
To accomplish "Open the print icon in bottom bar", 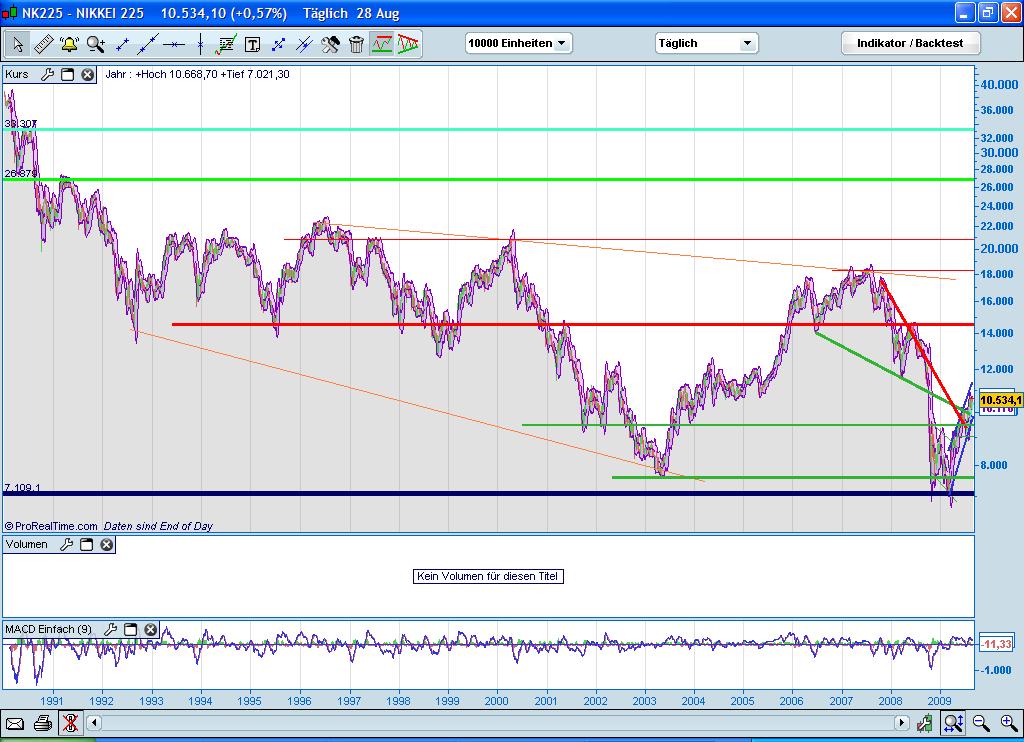I will pyautogui.click(x=42, y=722).
